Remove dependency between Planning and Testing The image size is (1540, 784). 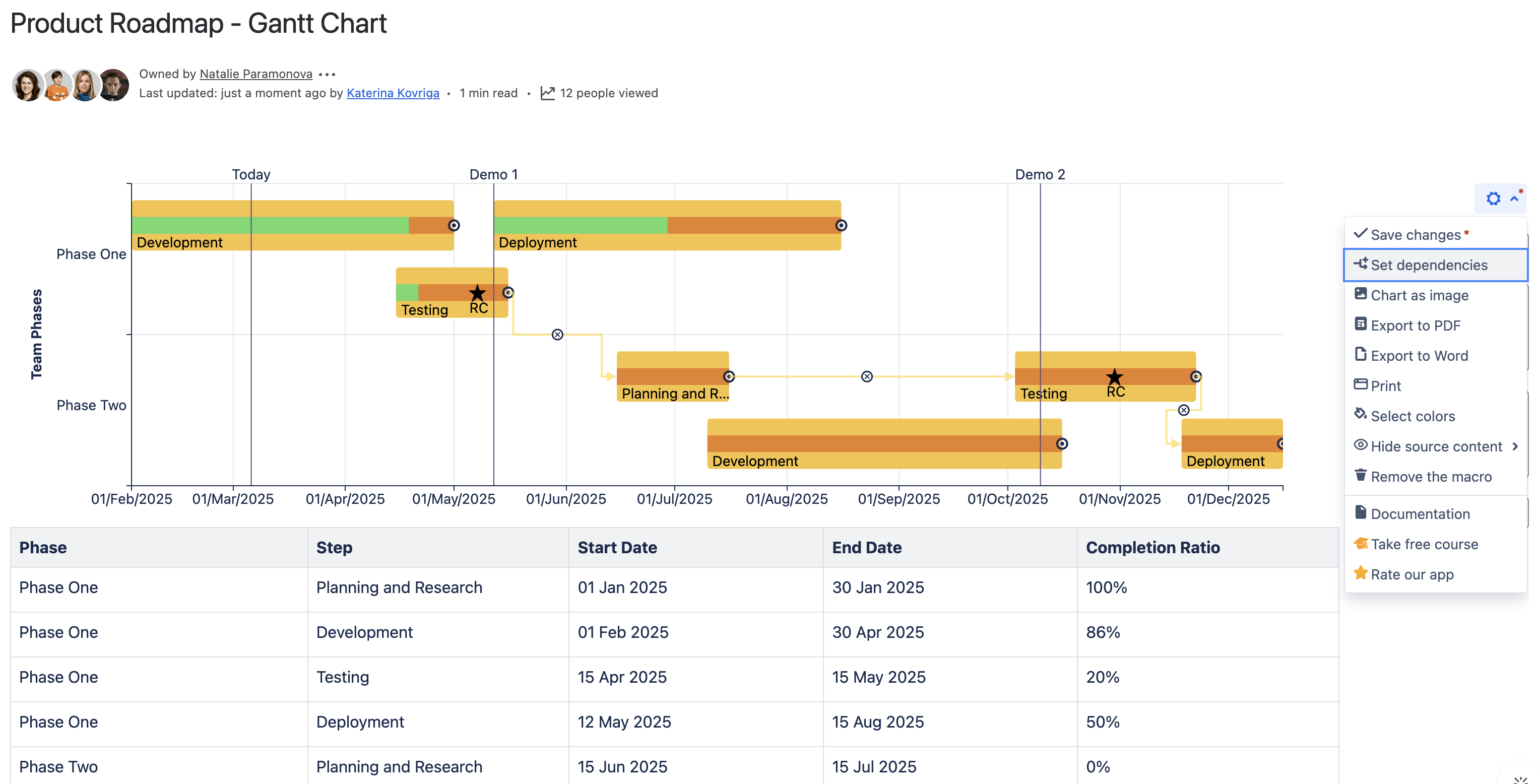tap(866, 376)
